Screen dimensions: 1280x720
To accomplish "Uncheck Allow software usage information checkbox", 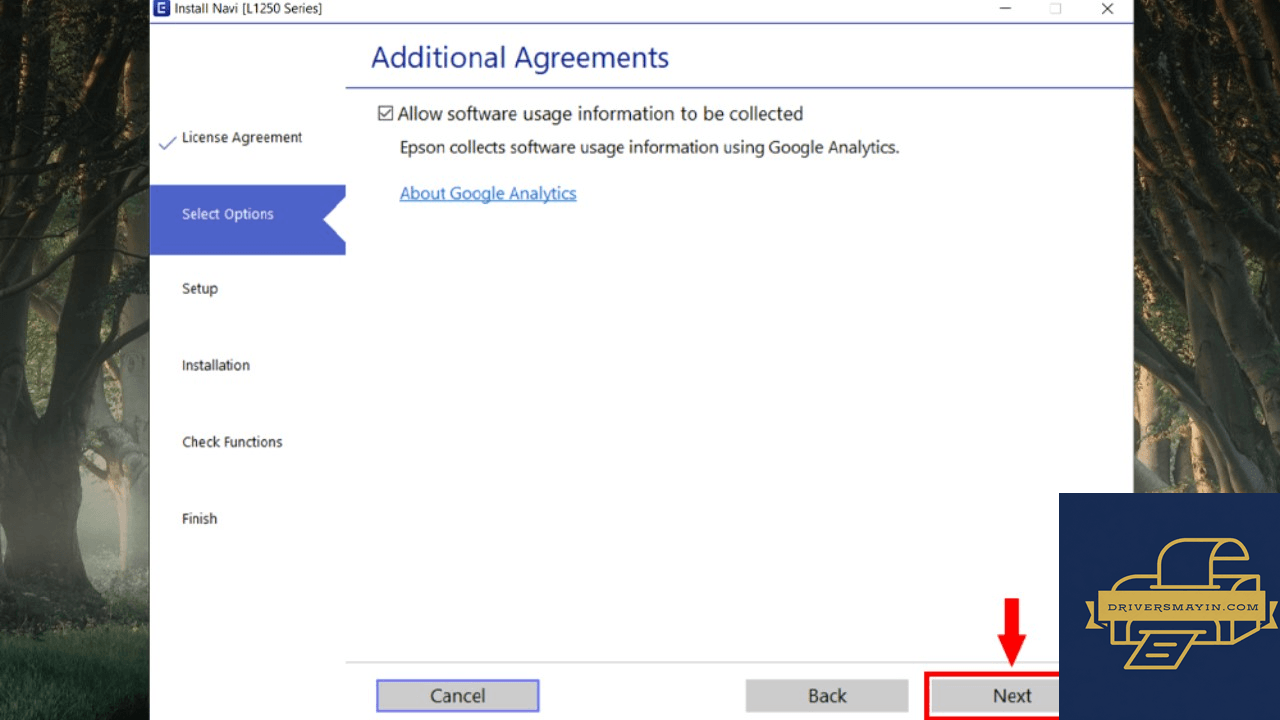I will pos(385,114).
